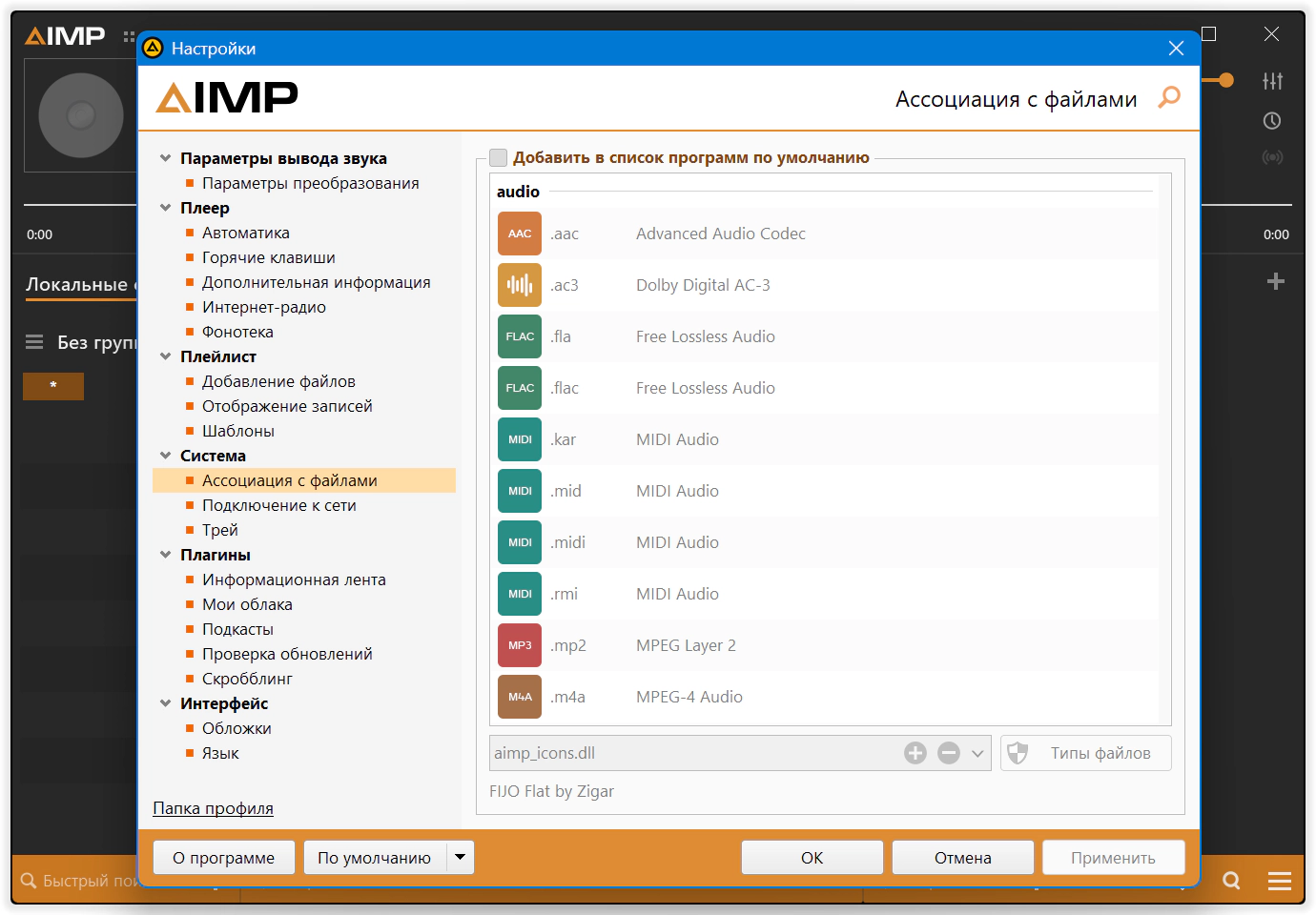Select Подкасты in settings tree
The height and width of the screenshot is (915, 1316).
click(x=237, y=629)
